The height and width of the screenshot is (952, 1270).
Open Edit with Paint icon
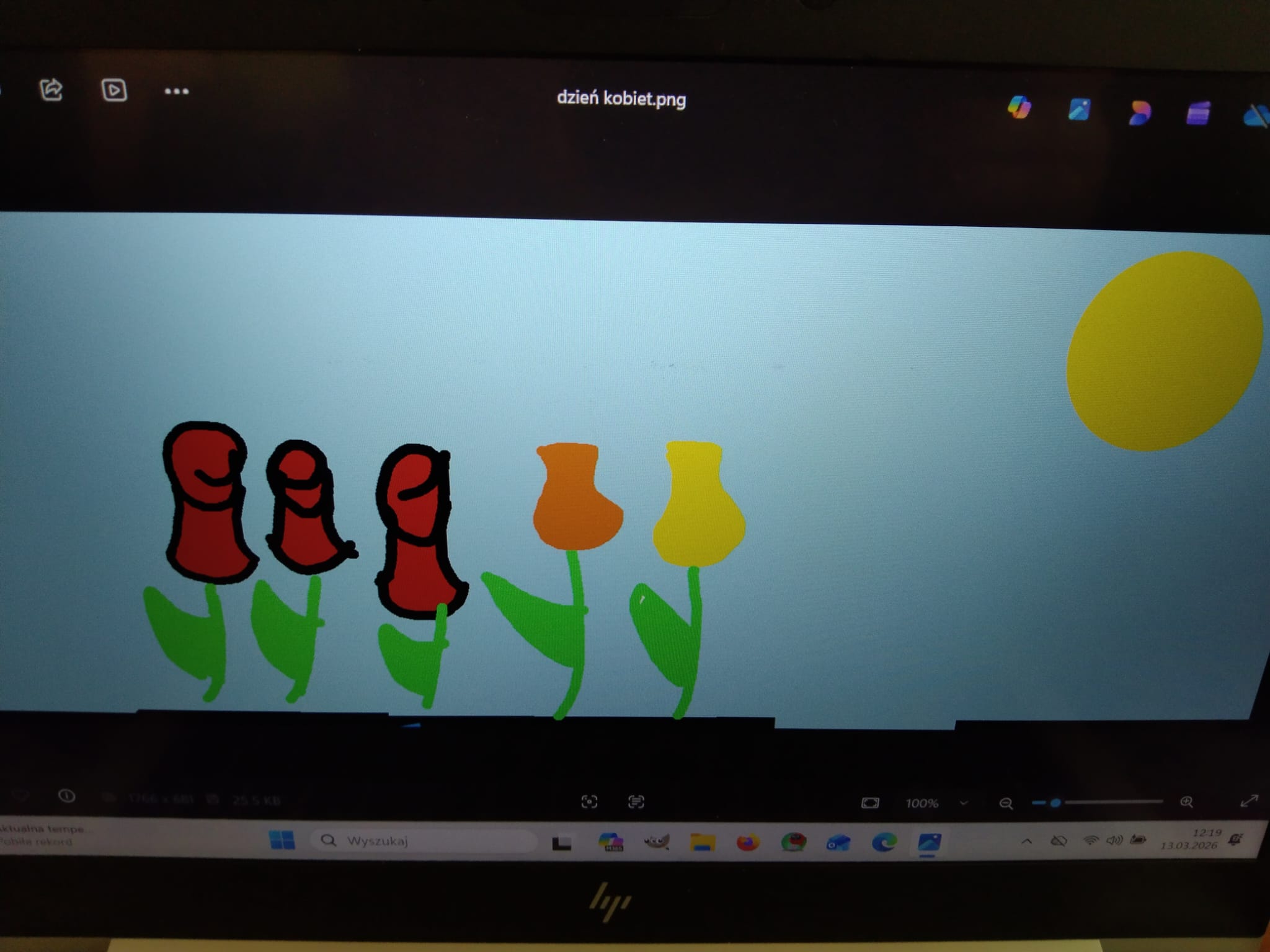[1079, 110]
